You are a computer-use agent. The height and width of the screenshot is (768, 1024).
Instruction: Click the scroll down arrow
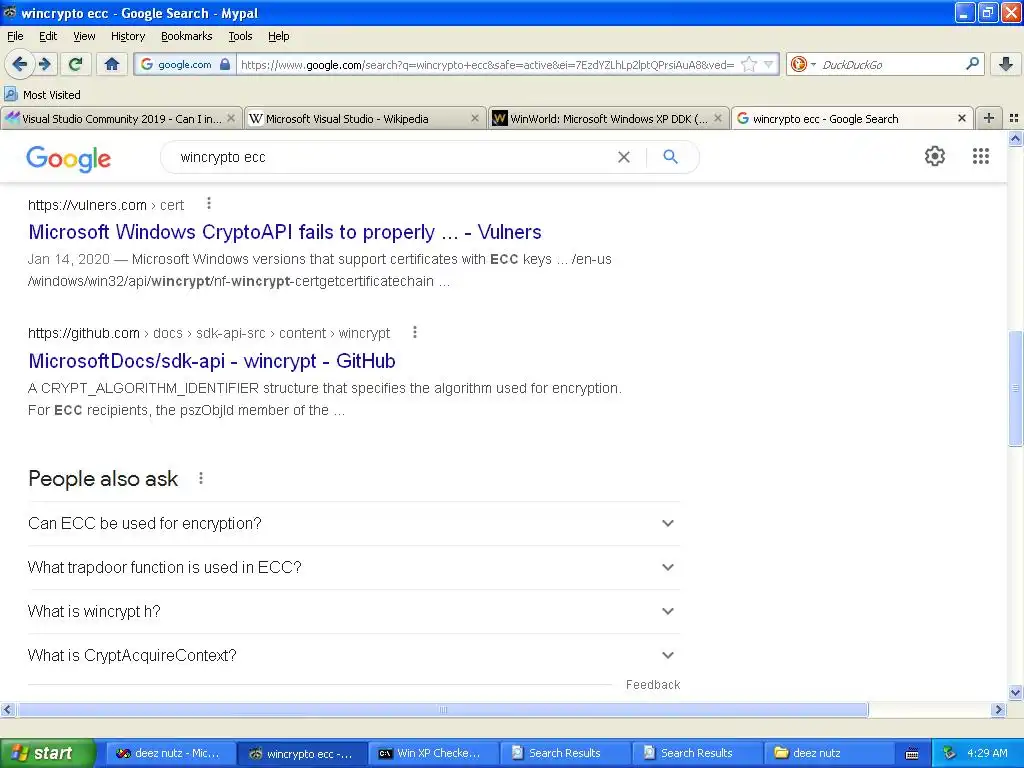pyautogui.click(x=1015, y=692)
